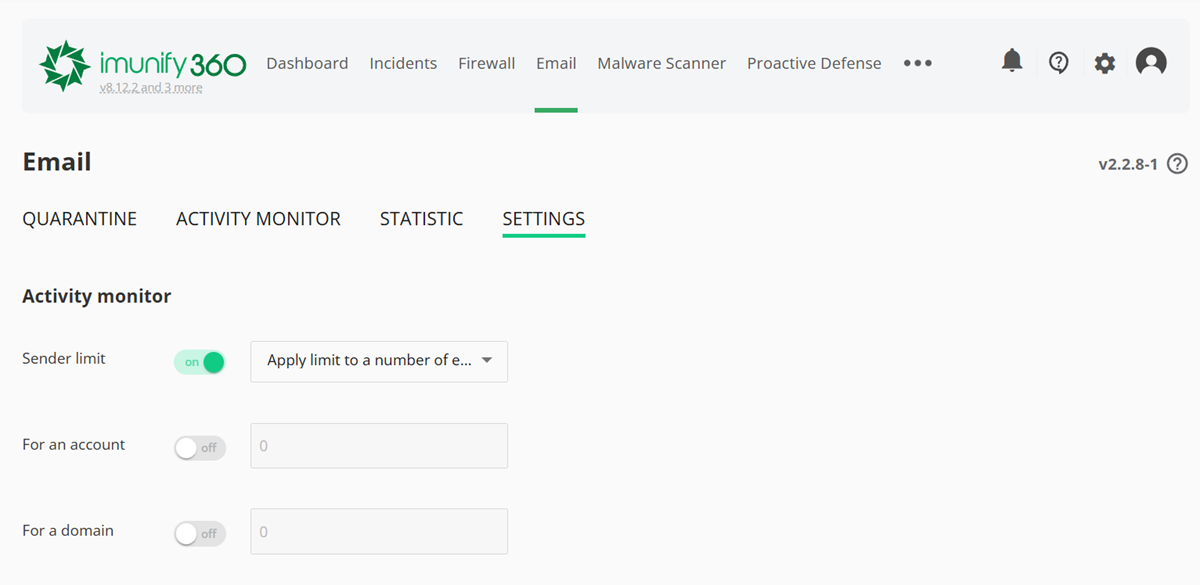Turn off the Sender limit toggle
The width and height of the screenshot is (1200, 585).
(x=199, y=361)
